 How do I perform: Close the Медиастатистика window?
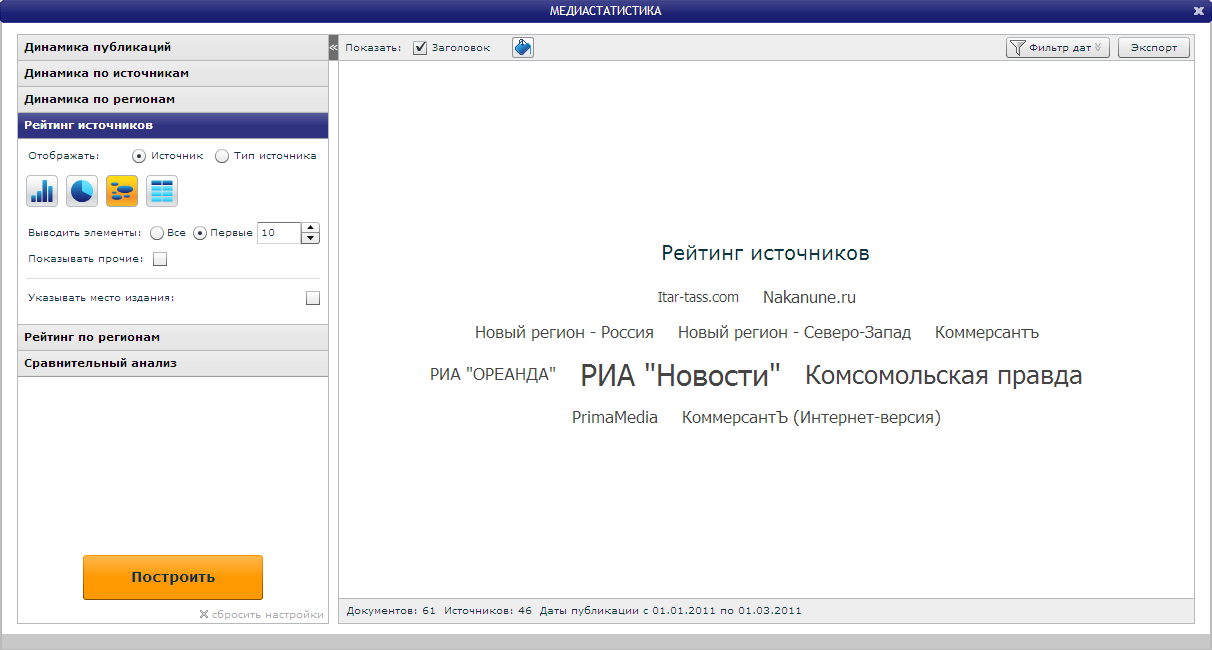1198,11
